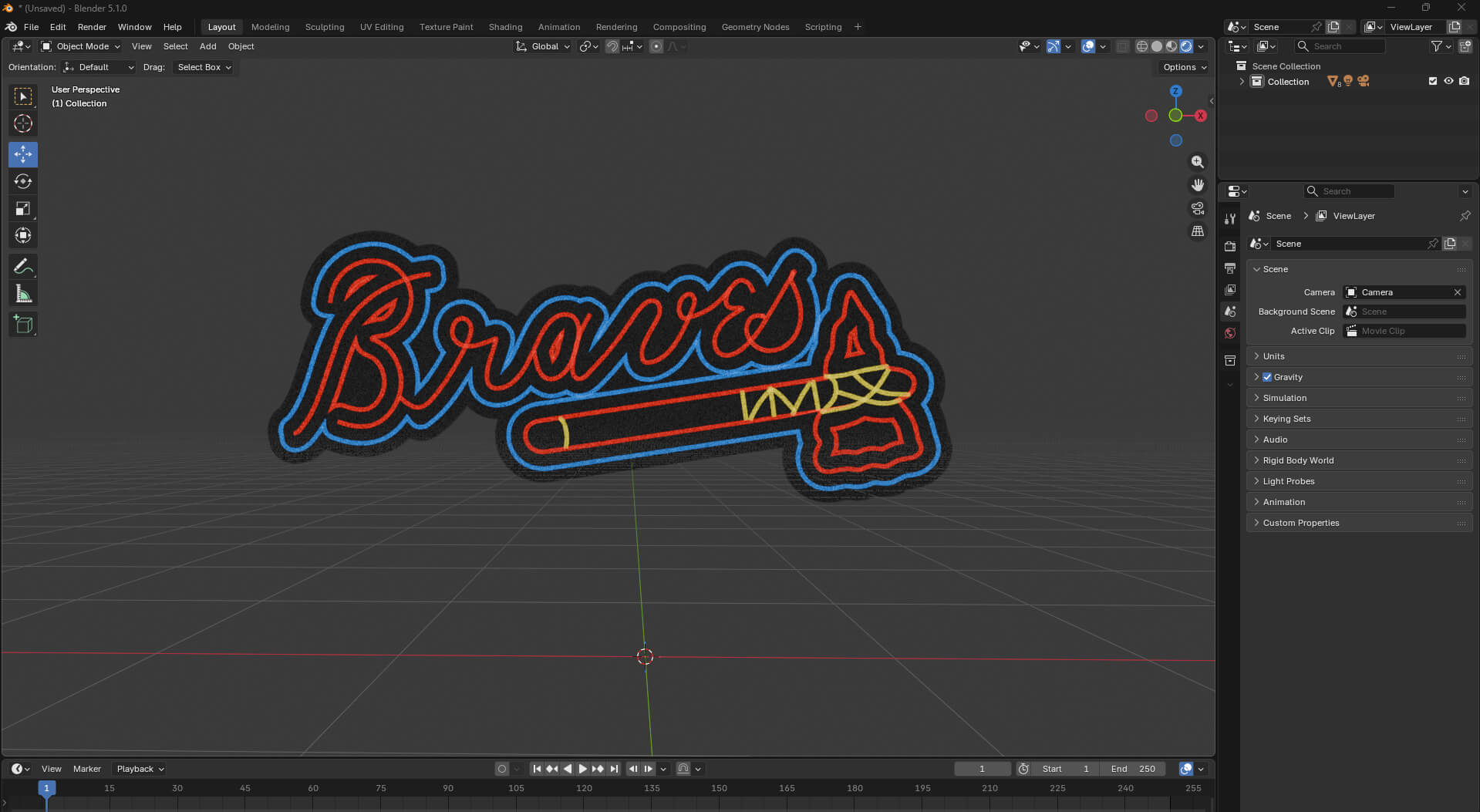
Task: Toggle the camera view icon
Action: coord(1197,208)
